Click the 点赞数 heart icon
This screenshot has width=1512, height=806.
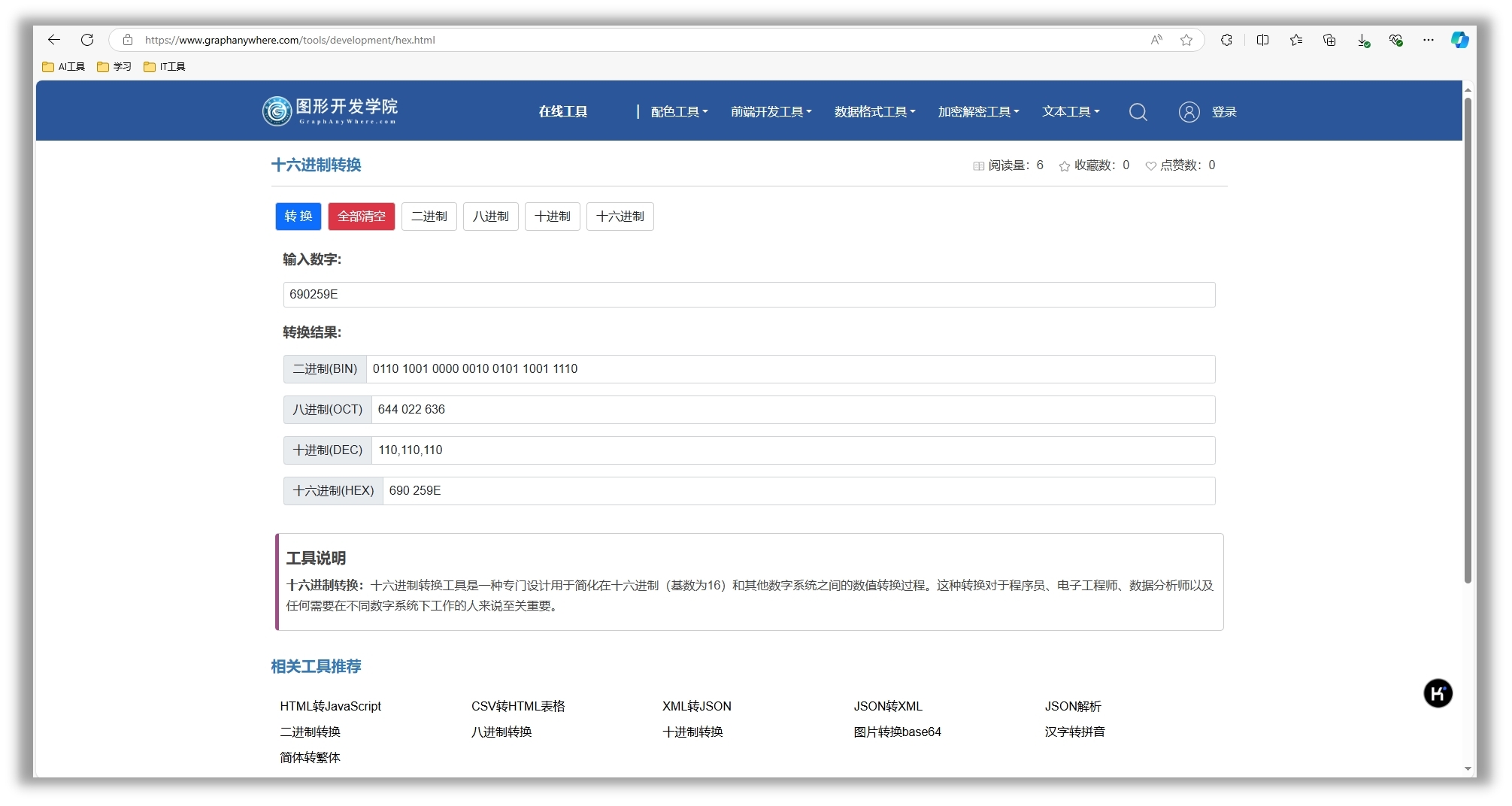1150,166
